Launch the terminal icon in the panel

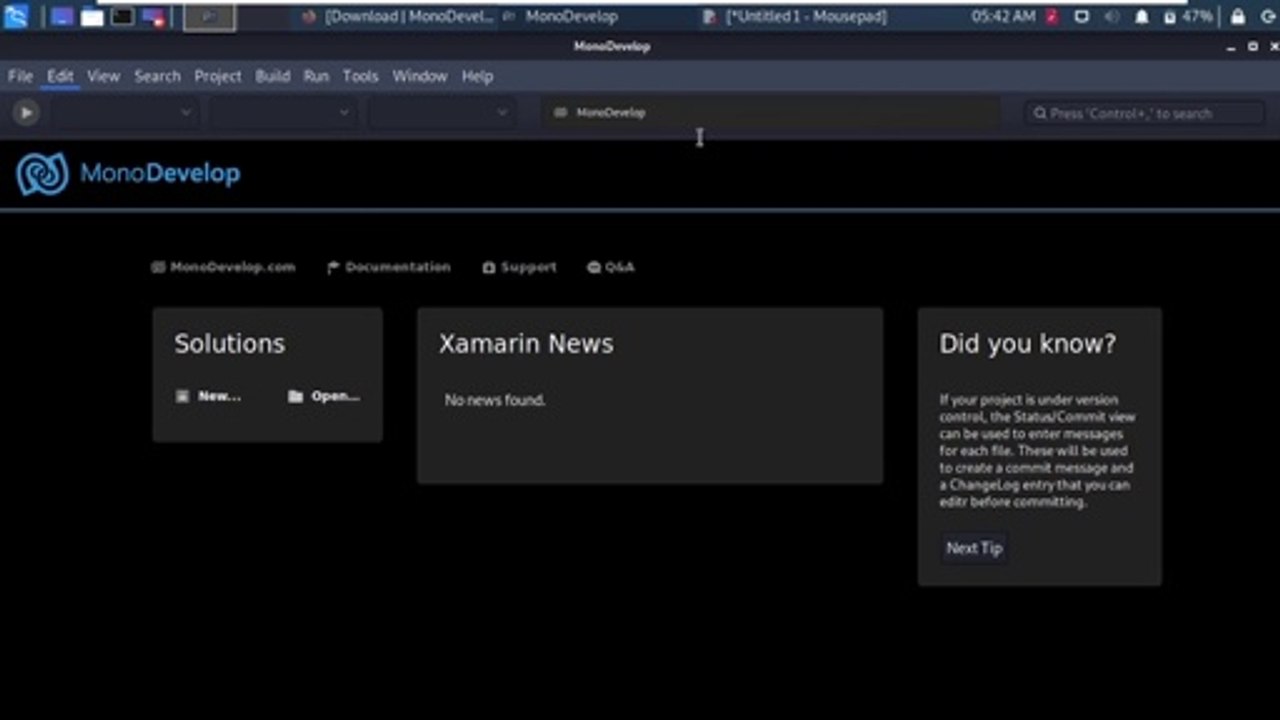click(x=122, y=16)
